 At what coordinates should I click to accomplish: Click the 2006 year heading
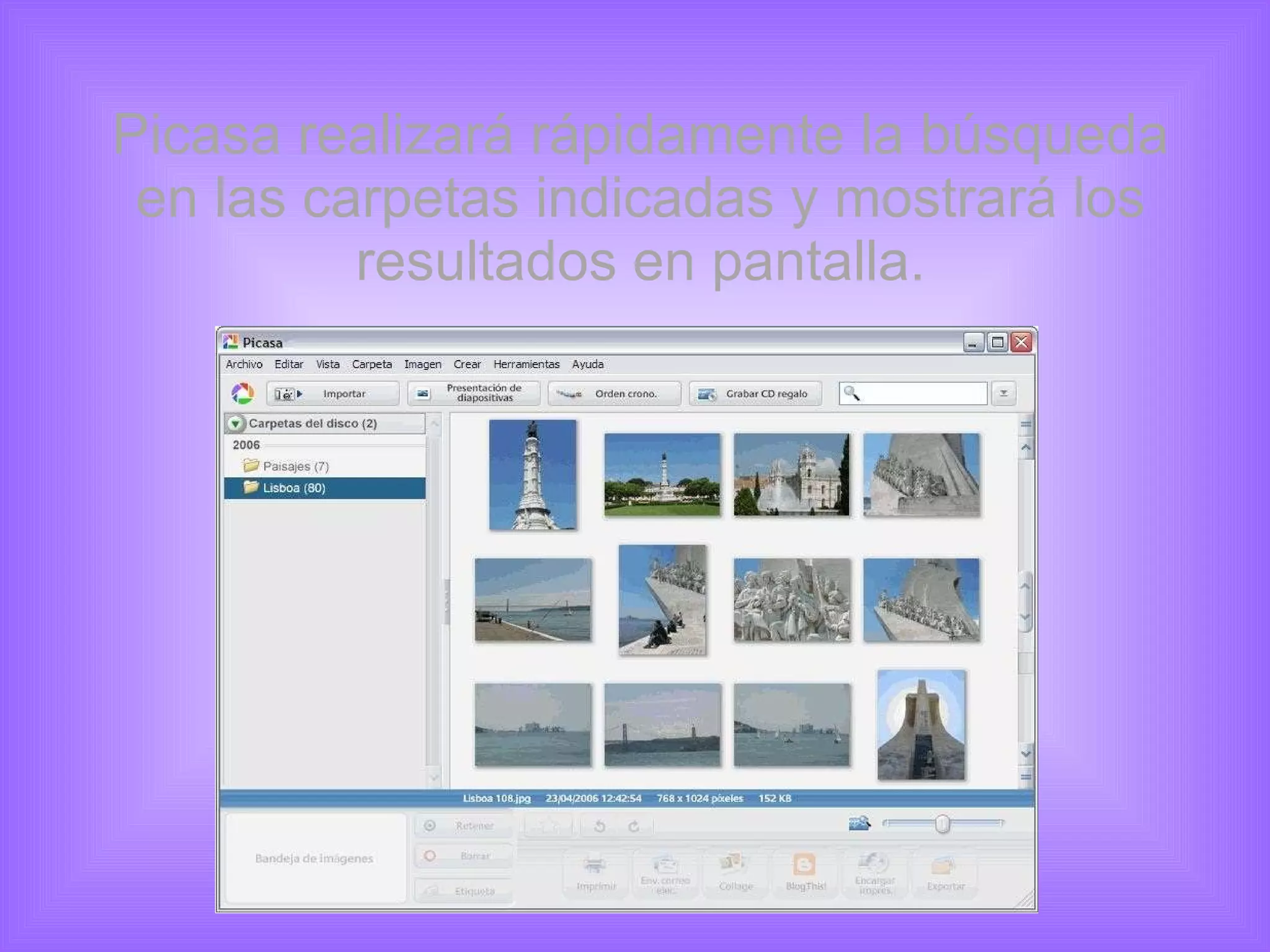tap(246, 445)
